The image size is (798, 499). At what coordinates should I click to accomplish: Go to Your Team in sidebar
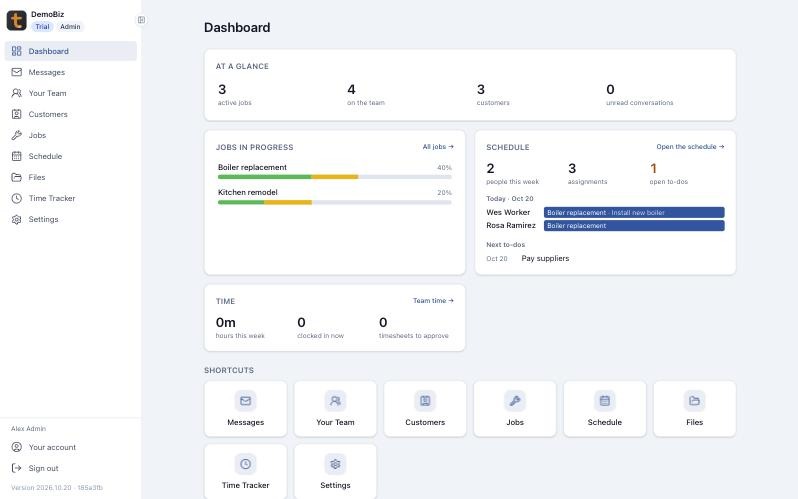(x=71, y=93)
